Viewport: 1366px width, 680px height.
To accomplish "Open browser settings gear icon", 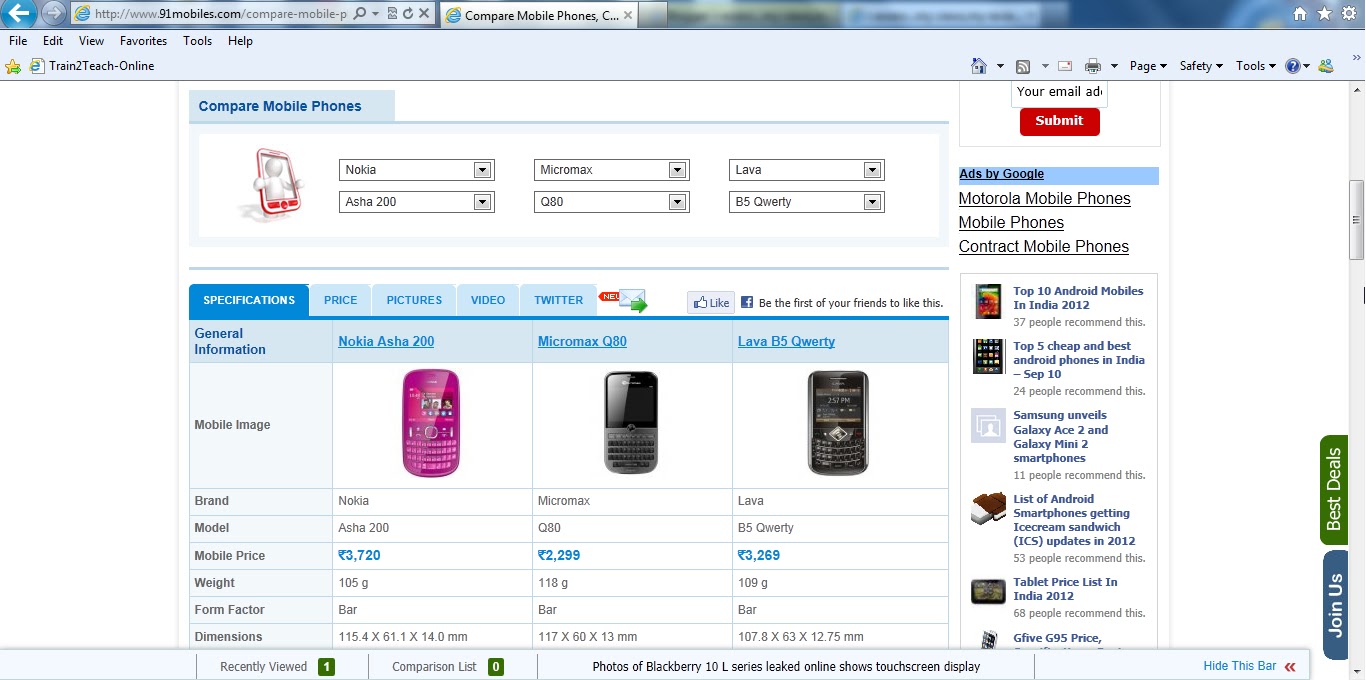I will pos(1348,14).
